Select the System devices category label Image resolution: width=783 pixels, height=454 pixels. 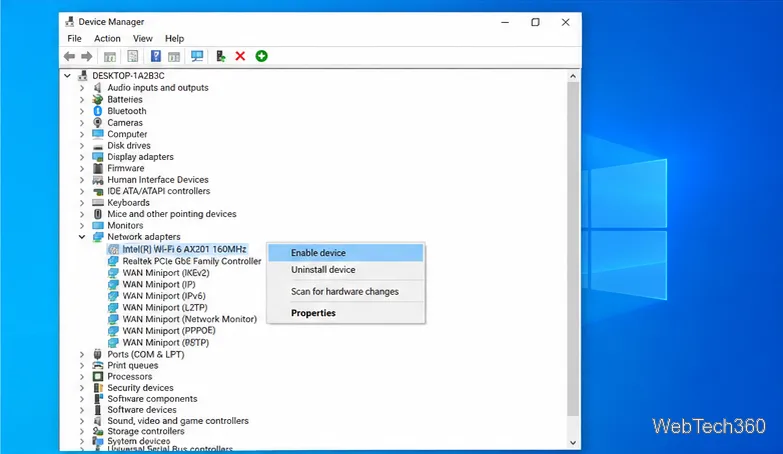click(139, 441)
